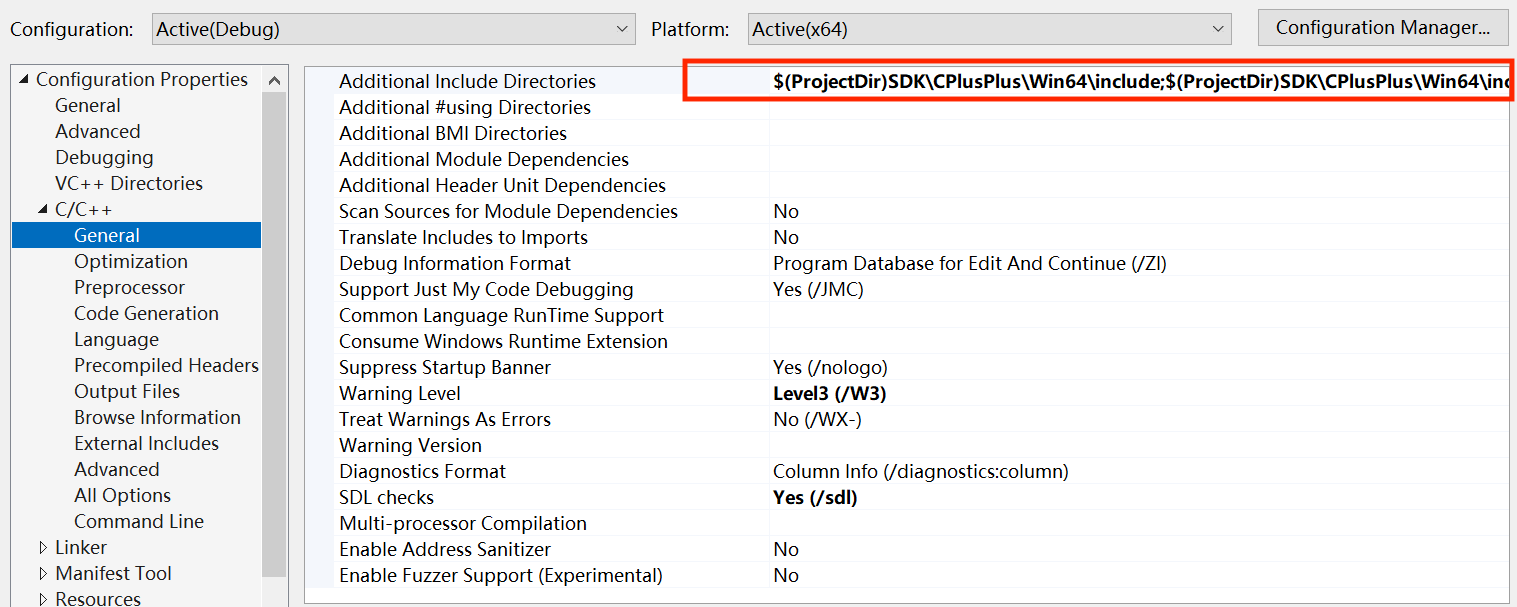Image resolution: width=1517 pixels, height=607 pixels.
Task: Expand the Manifest Tool node
Action: click(43, 574)
